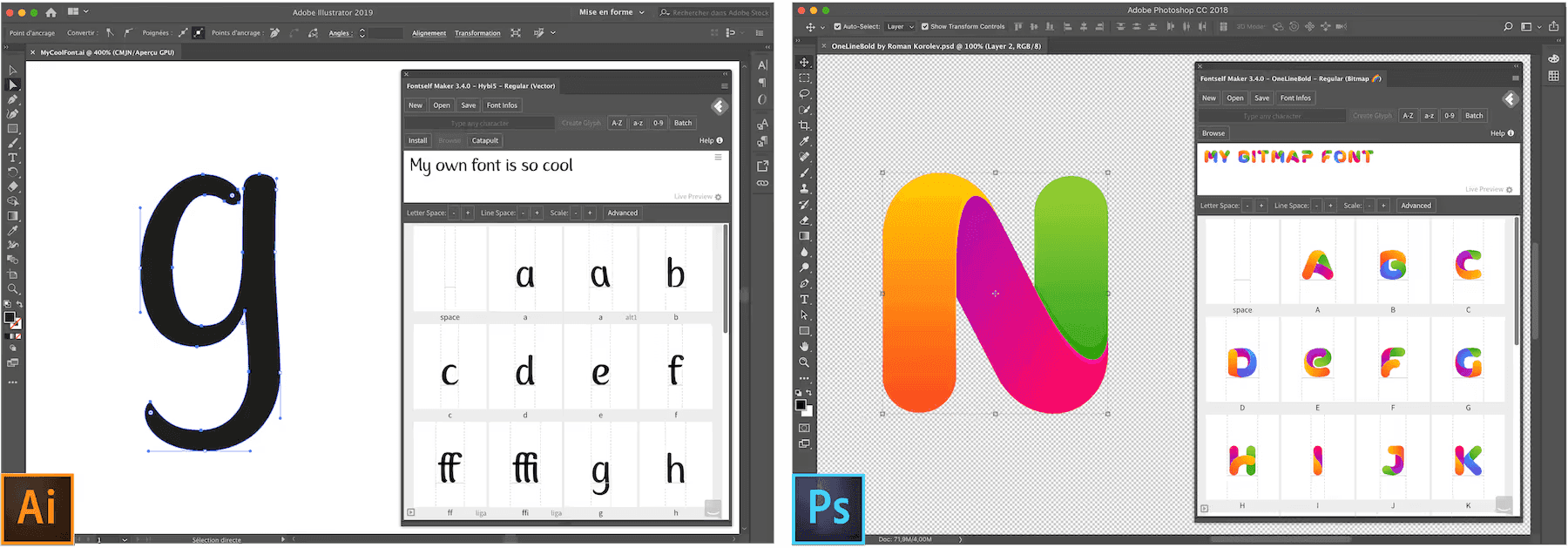1568x548 pixels.
Task: Select the Zoom tool in Photoshop toolbar
Action: click(805, 362)
